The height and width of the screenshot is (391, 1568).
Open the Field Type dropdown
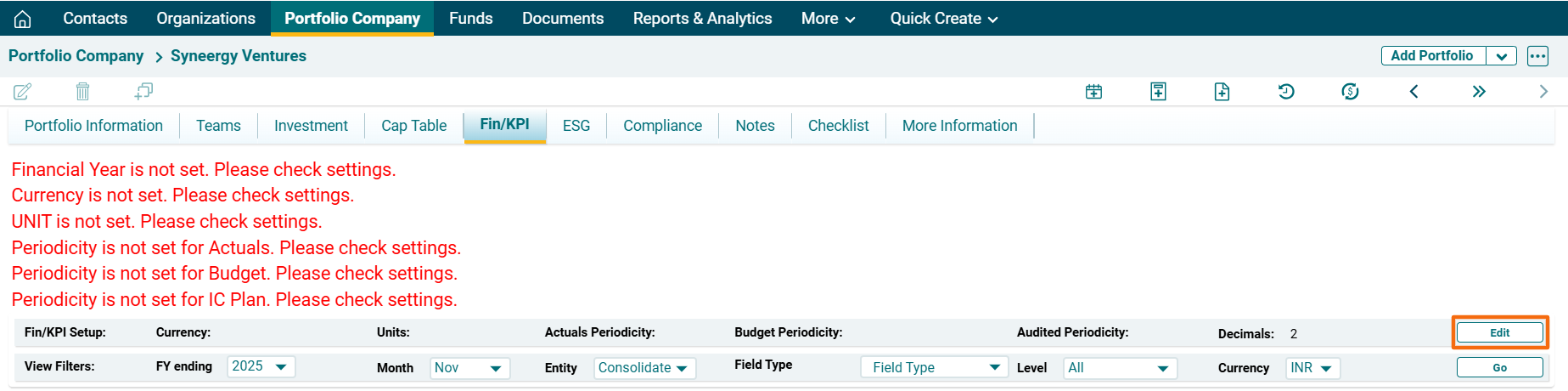(934, 367)
